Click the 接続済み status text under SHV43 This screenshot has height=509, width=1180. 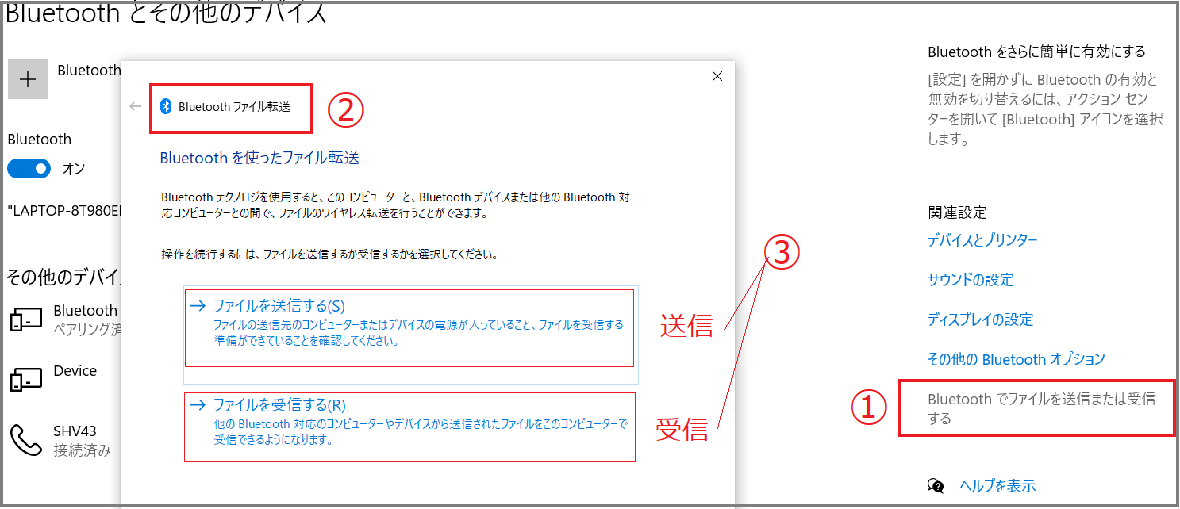[x=82, y=451]
